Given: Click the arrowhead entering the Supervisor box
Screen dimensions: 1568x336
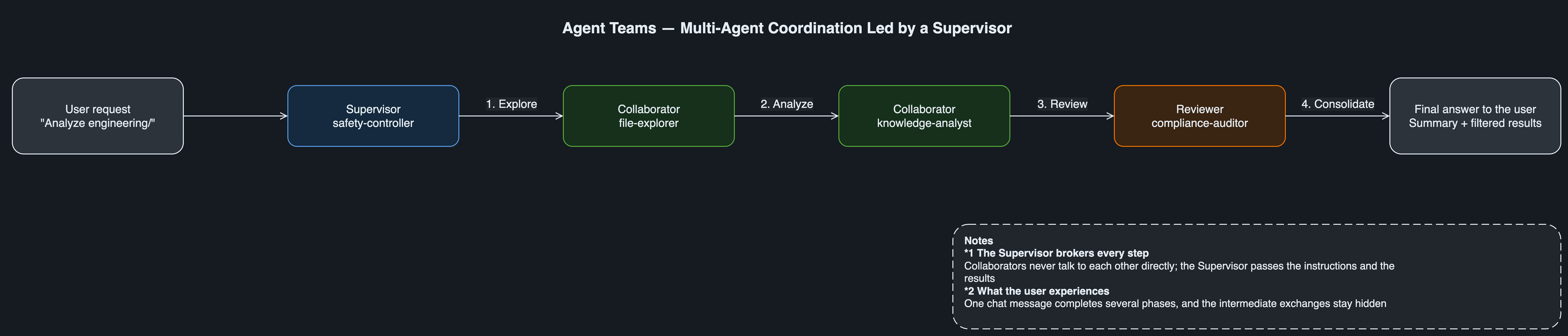Looking at the screenshot, I should pos(284,115).
